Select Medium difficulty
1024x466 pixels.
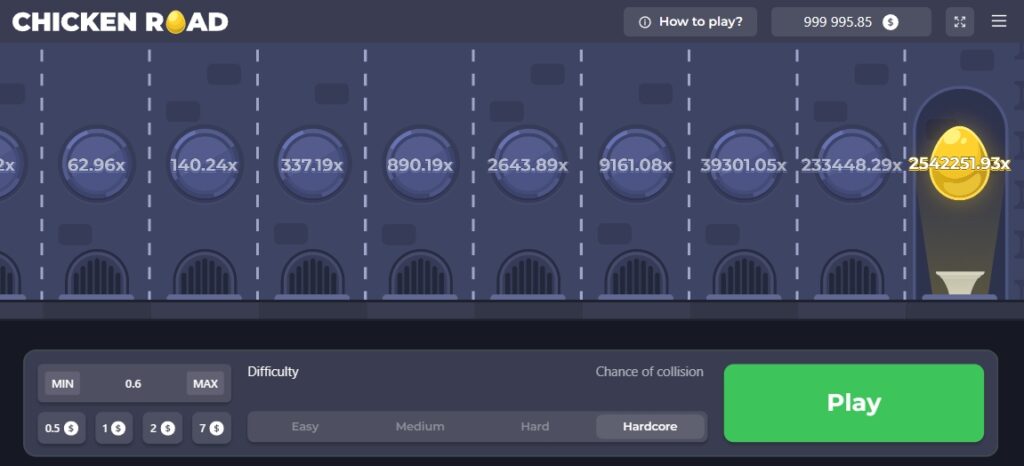(420, 427)
